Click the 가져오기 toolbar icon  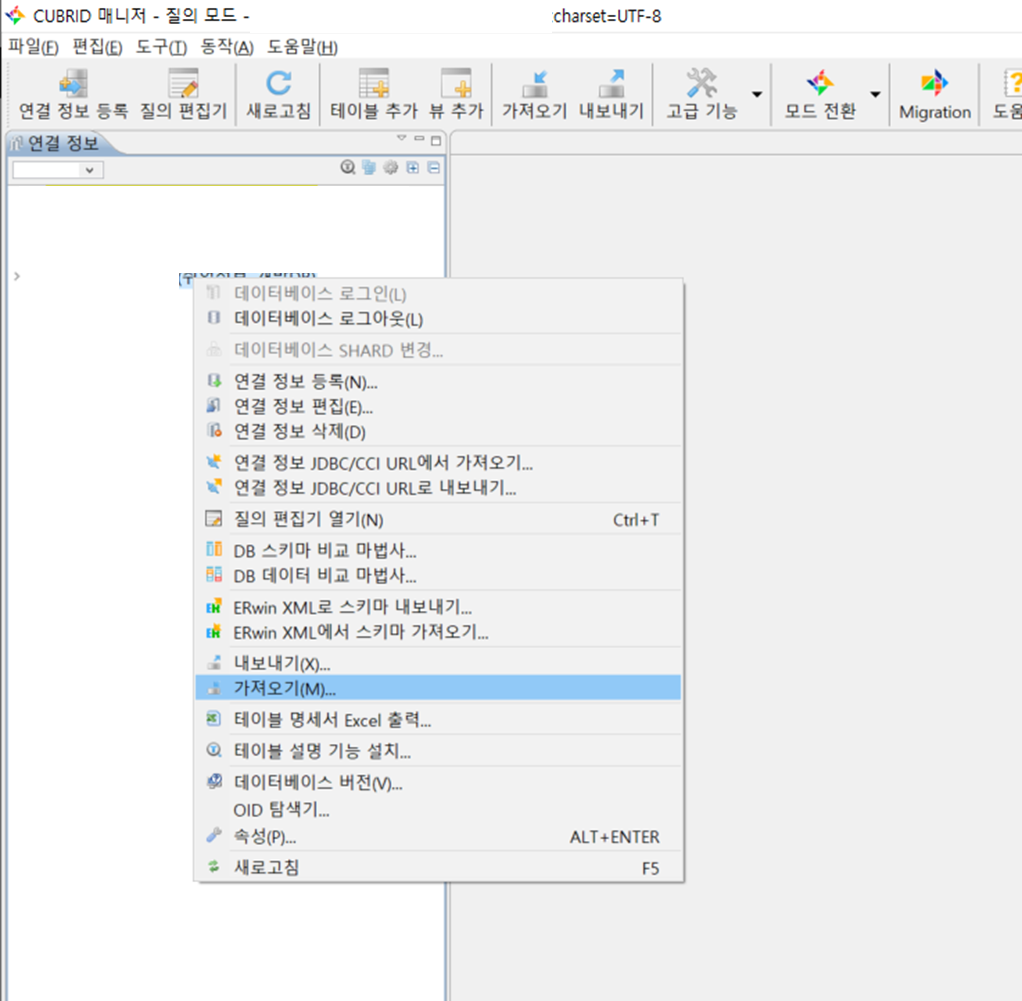[x=534, y=84]
